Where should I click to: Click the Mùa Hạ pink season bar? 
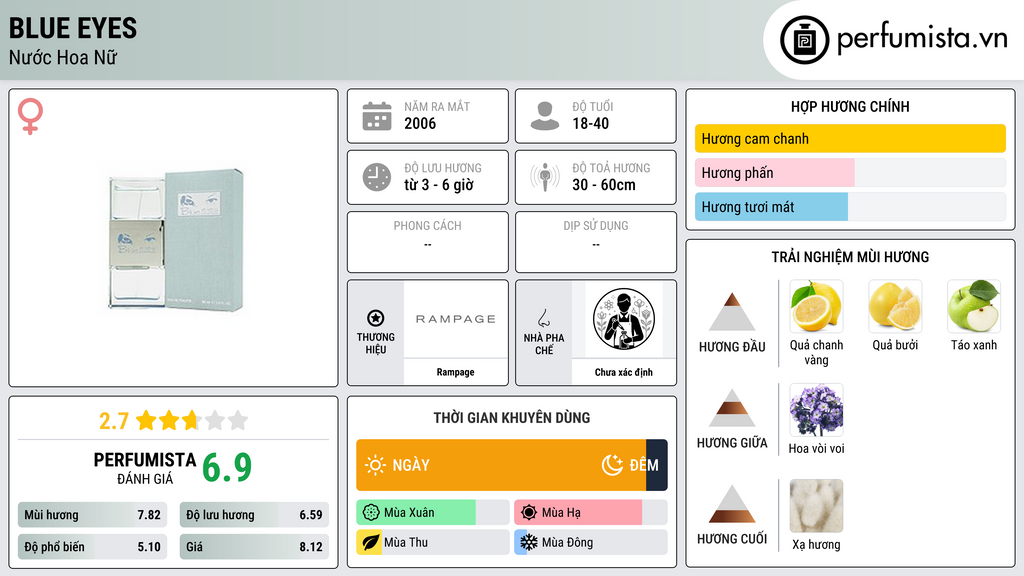pos(578,513)
